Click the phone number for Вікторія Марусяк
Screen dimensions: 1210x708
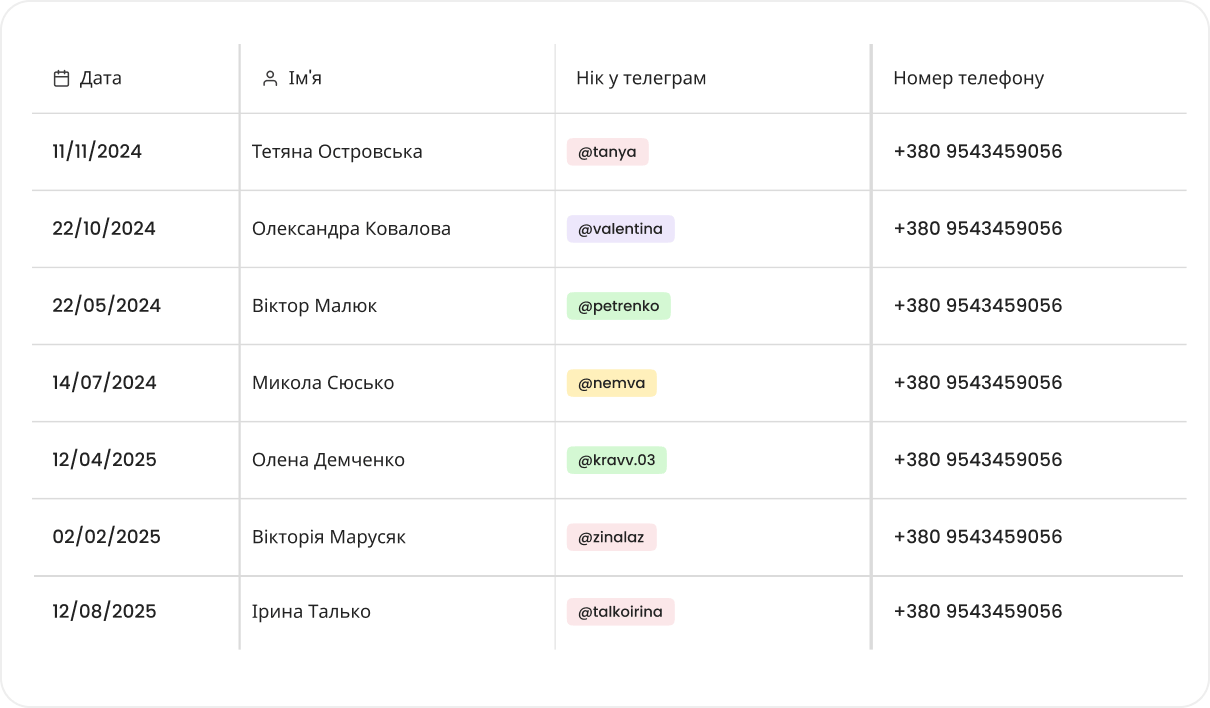click(x=977, y=537)
